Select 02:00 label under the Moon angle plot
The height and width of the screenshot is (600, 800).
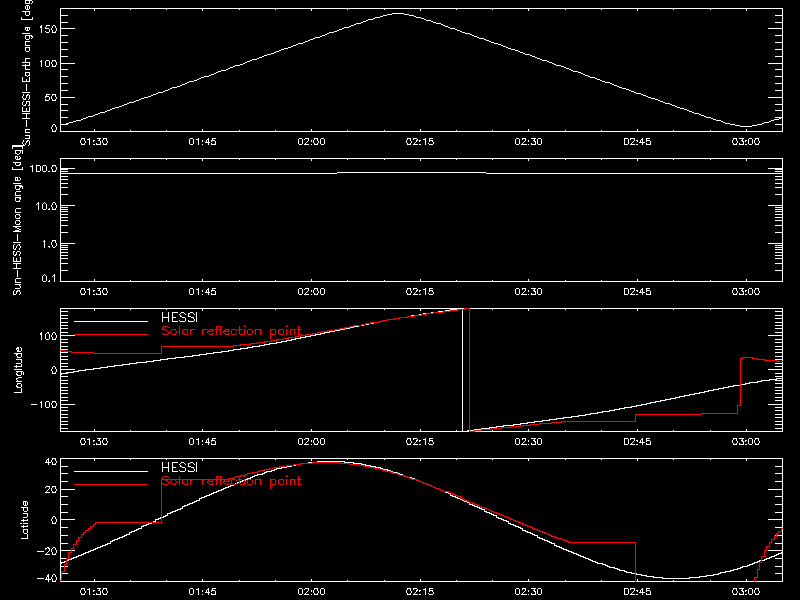(x=311, y=291)
